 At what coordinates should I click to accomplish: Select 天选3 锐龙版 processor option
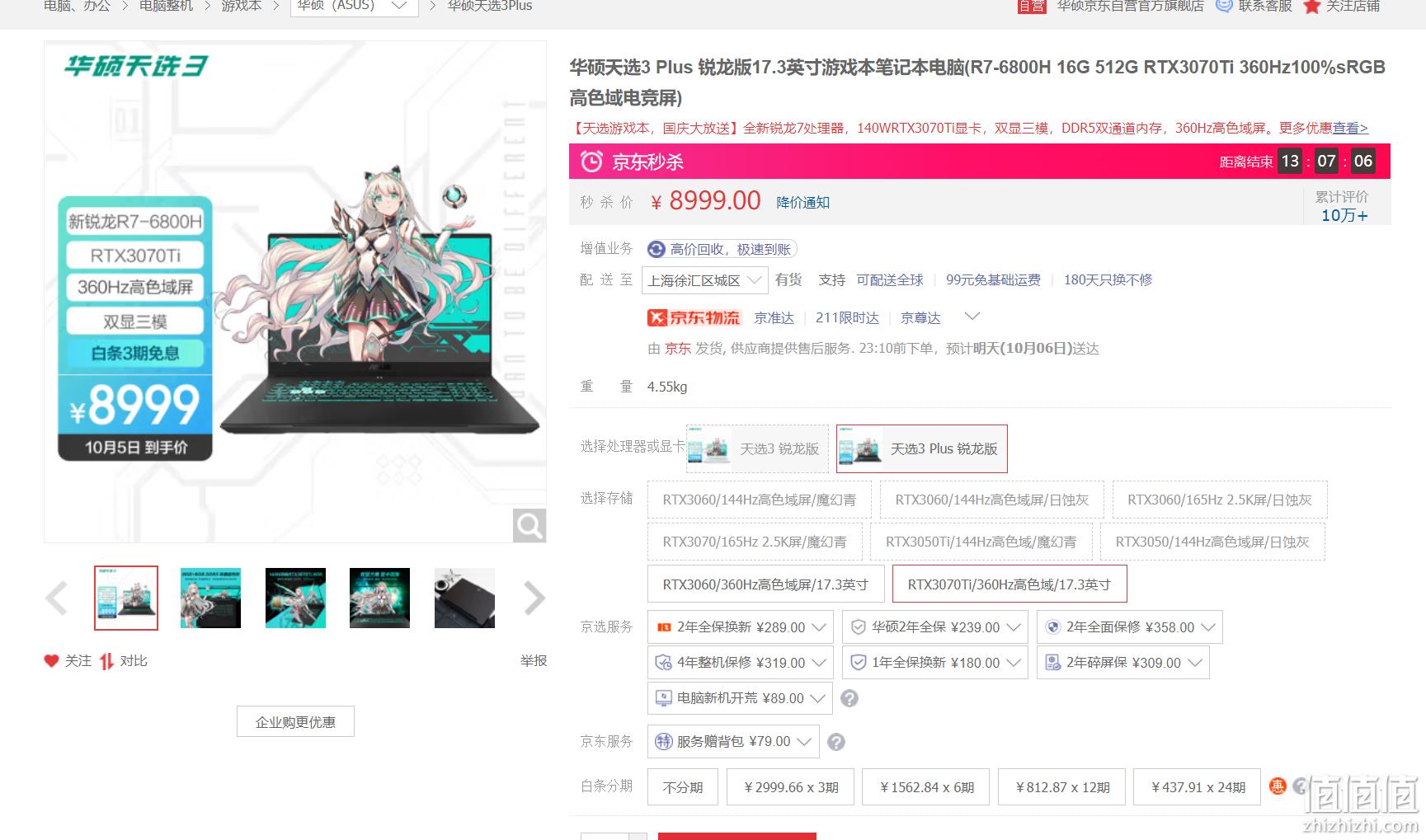coord(757,448)
